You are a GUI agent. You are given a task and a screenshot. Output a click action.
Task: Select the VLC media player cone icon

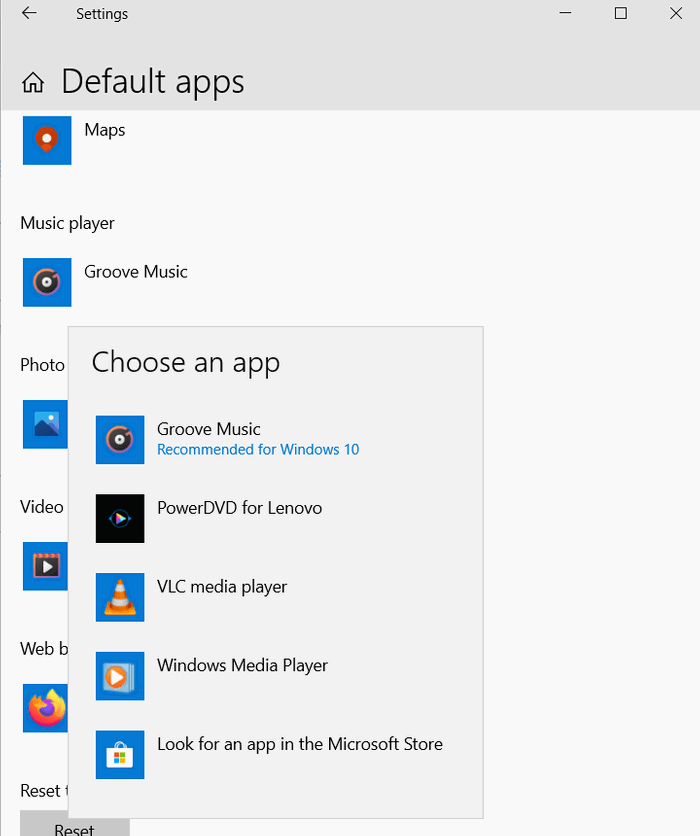click(120, 597)
